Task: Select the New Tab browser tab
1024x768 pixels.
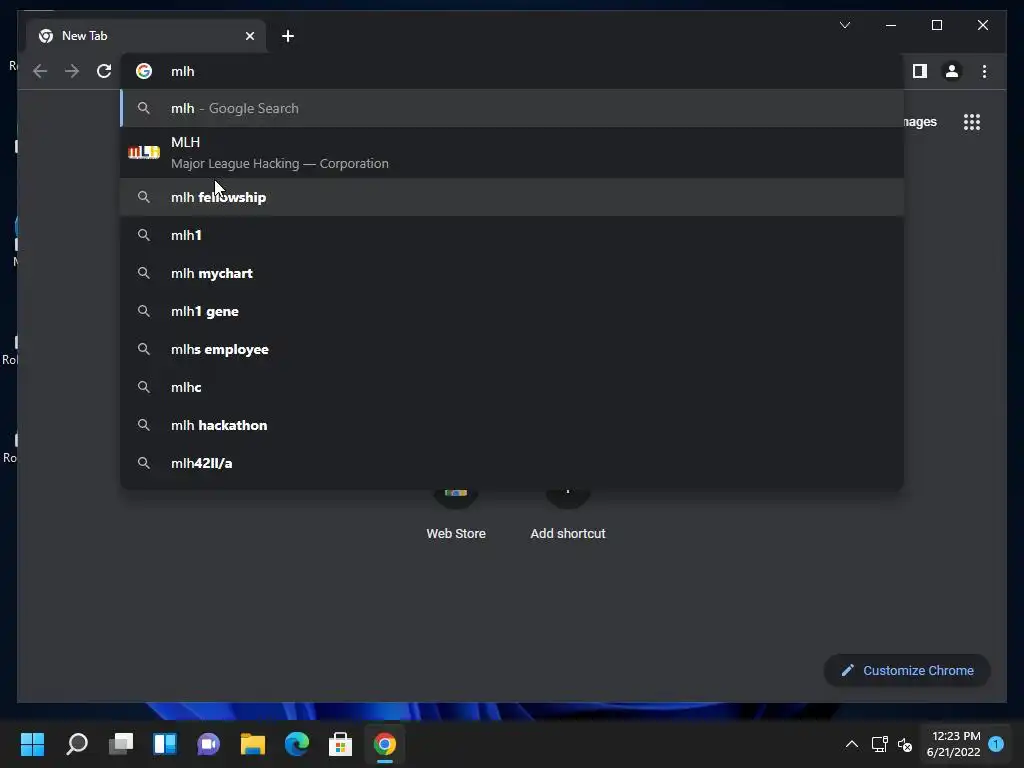Action: (146, 36)
